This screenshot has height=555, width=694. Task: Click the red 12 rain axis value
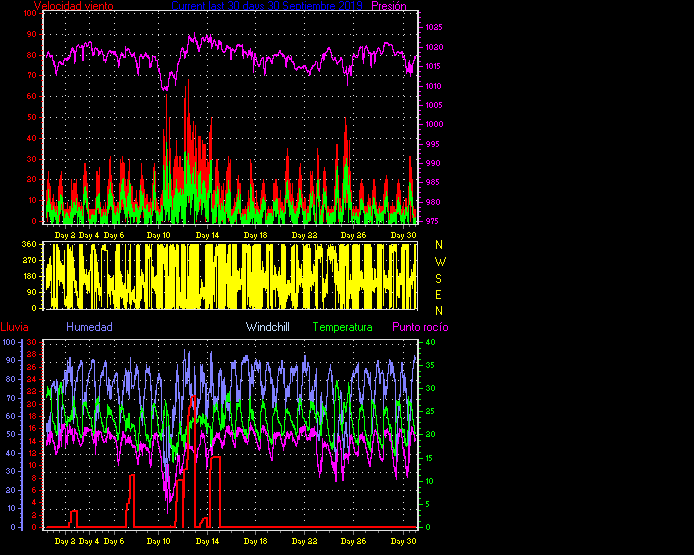coord(31,453)
